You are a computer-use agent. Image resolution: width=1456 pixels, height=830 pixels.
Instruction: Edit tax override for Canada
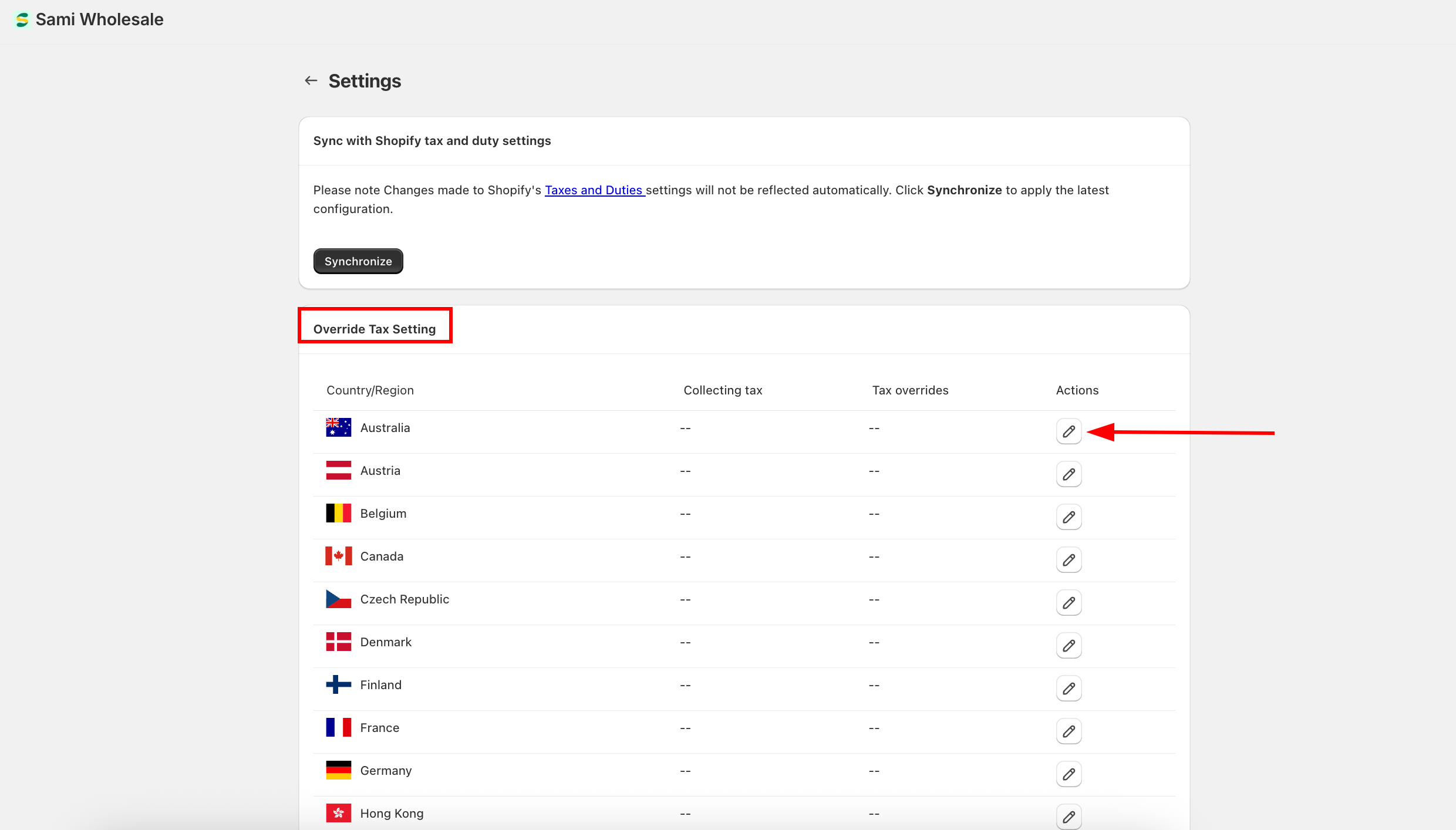coord(1069,560)
